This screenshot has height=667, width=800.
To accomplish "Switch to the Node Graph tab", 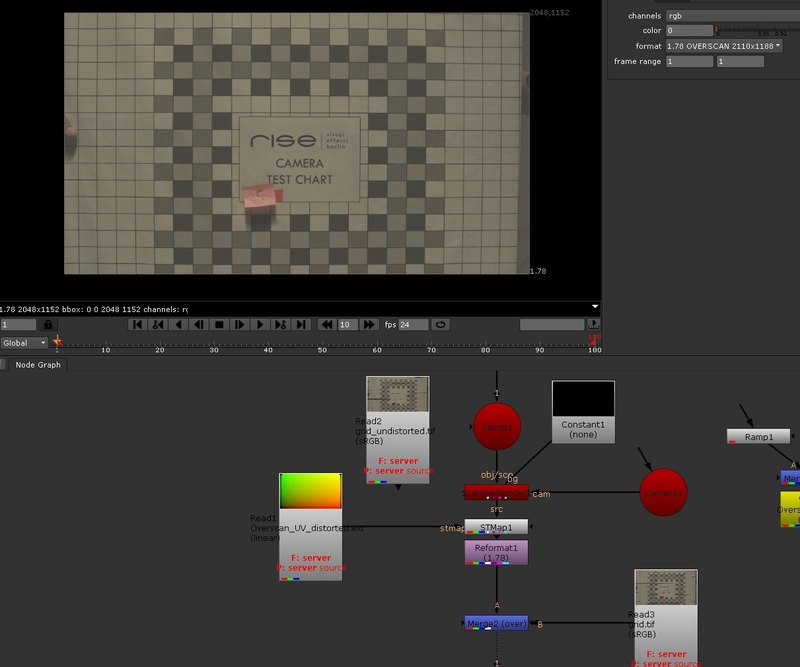I will (38, 365).
